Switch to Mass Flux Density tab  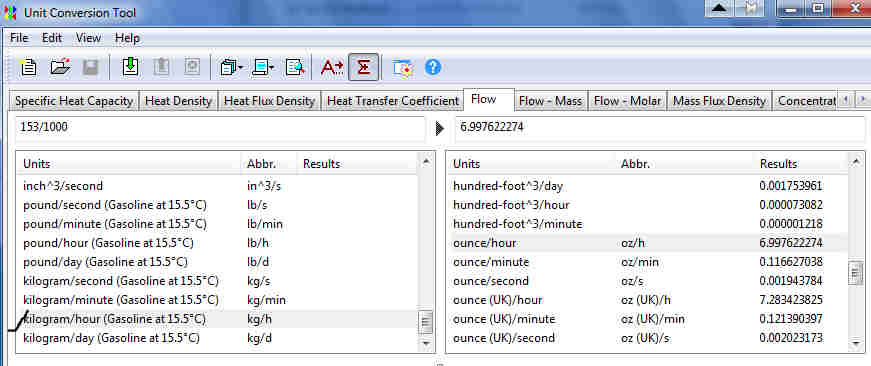click(719, 101)
